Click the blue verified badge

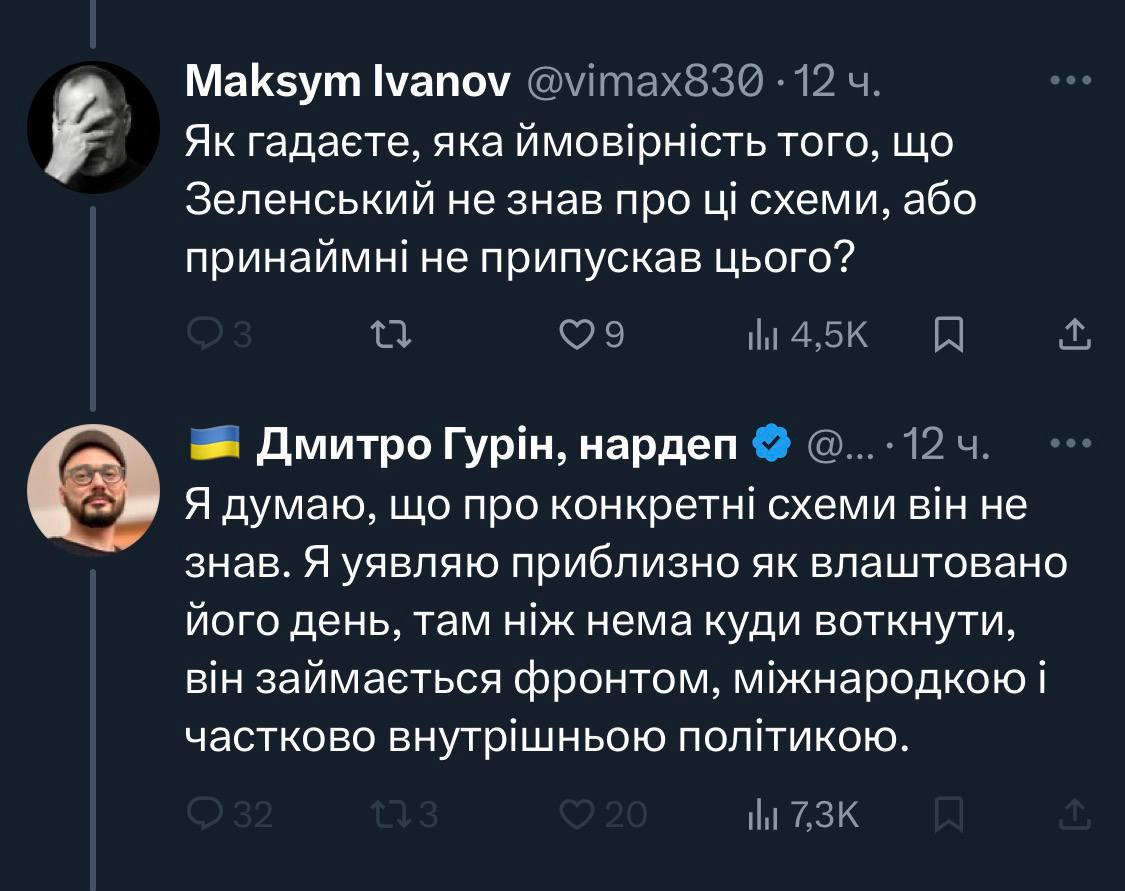pos(772,445)
